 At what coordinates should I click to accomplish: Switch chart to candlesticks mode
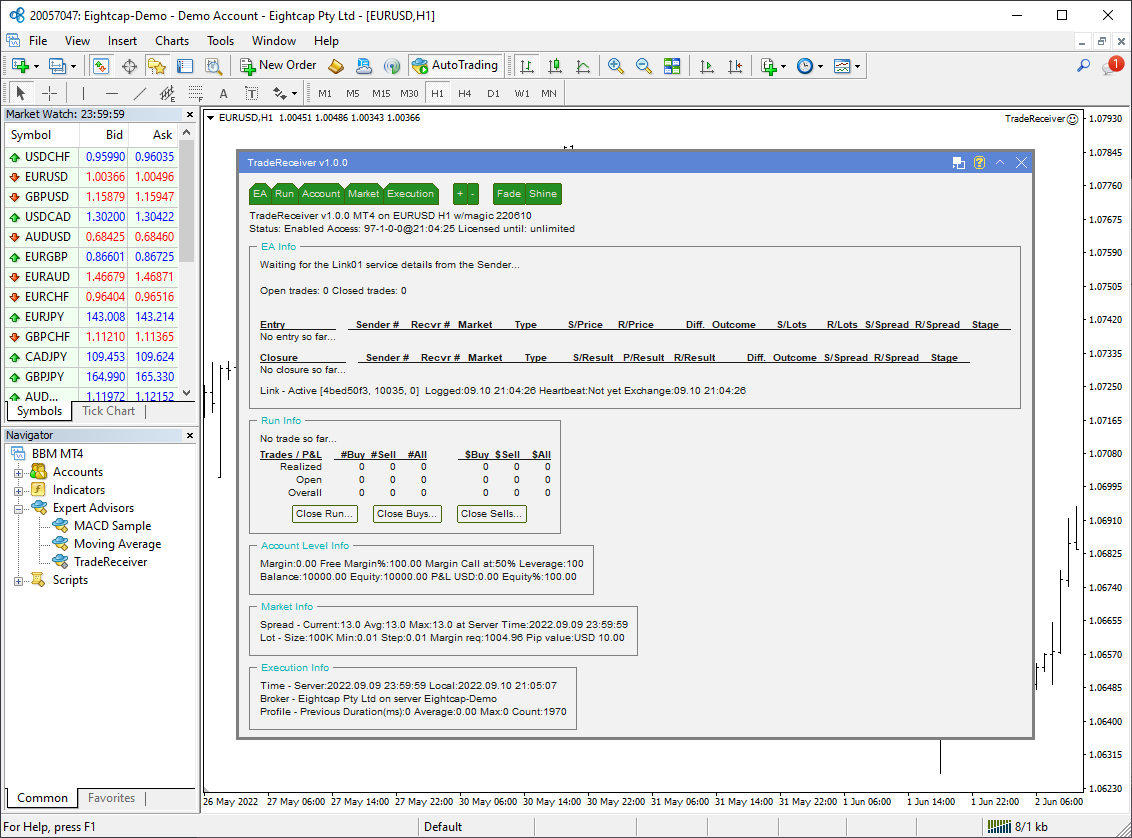tap(555, 66)
